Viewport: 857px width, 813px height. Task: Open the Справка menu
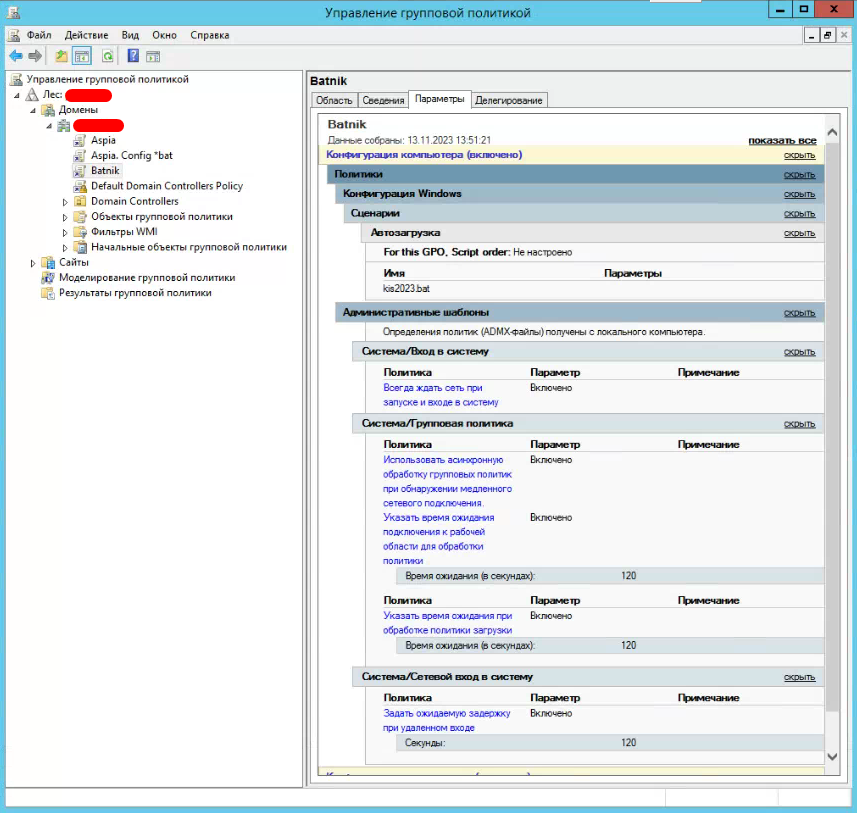coord(209,35)
